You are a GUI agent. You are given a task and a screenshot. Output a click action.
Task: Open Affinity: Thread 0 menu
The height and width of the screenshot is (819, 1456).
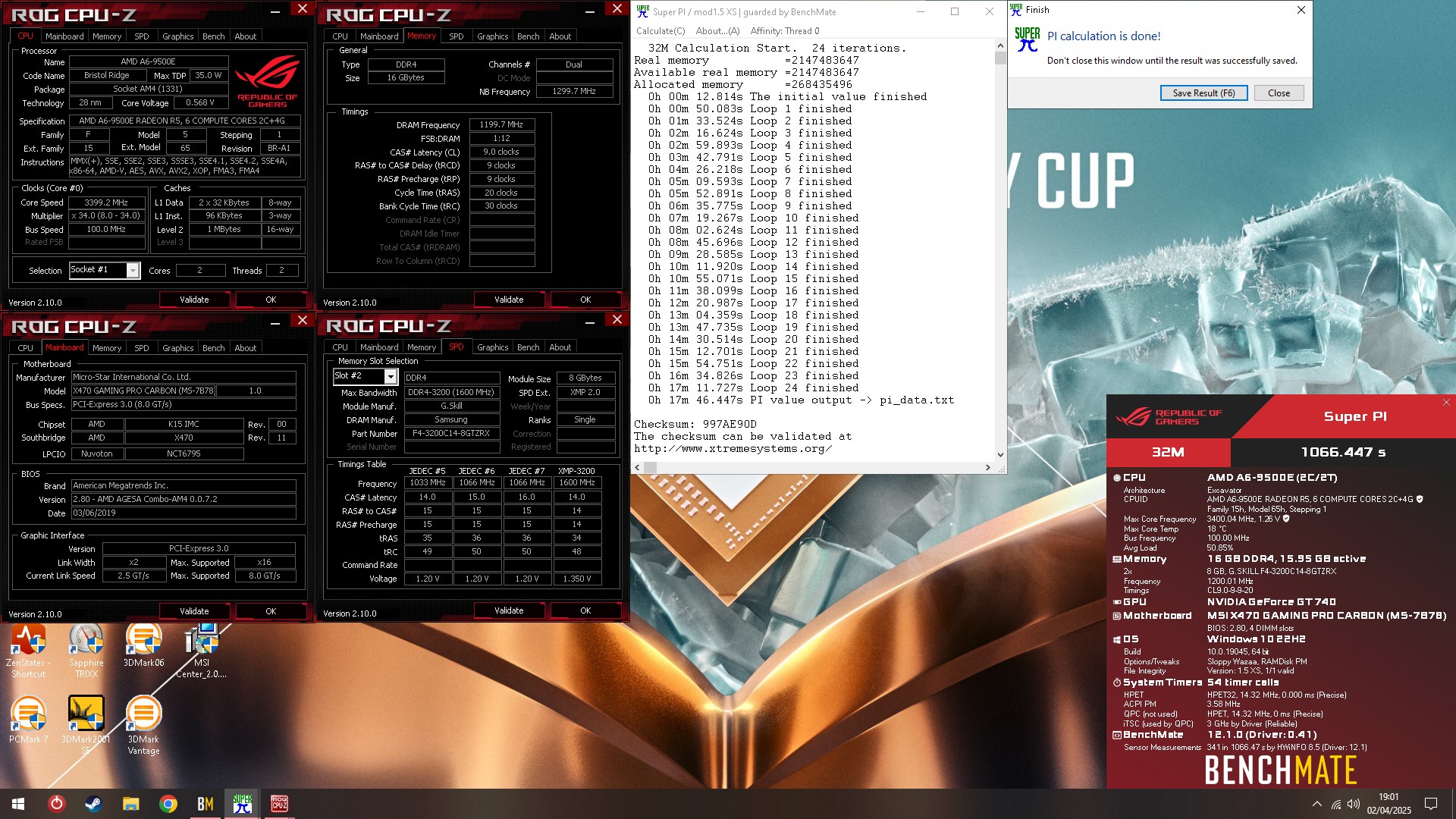(785, 31)
